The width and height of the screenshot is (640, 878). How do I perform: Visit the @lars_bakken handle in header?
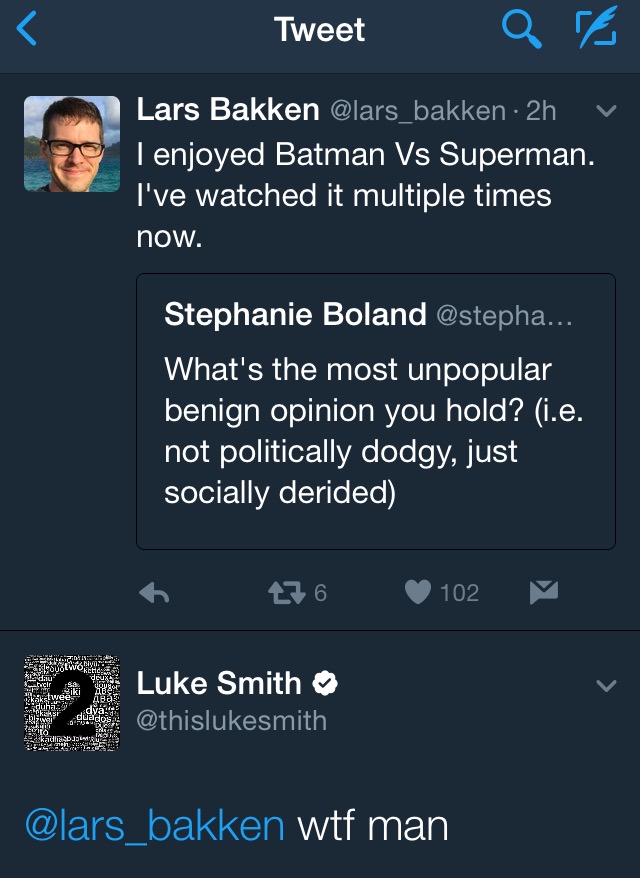point(418,111)
